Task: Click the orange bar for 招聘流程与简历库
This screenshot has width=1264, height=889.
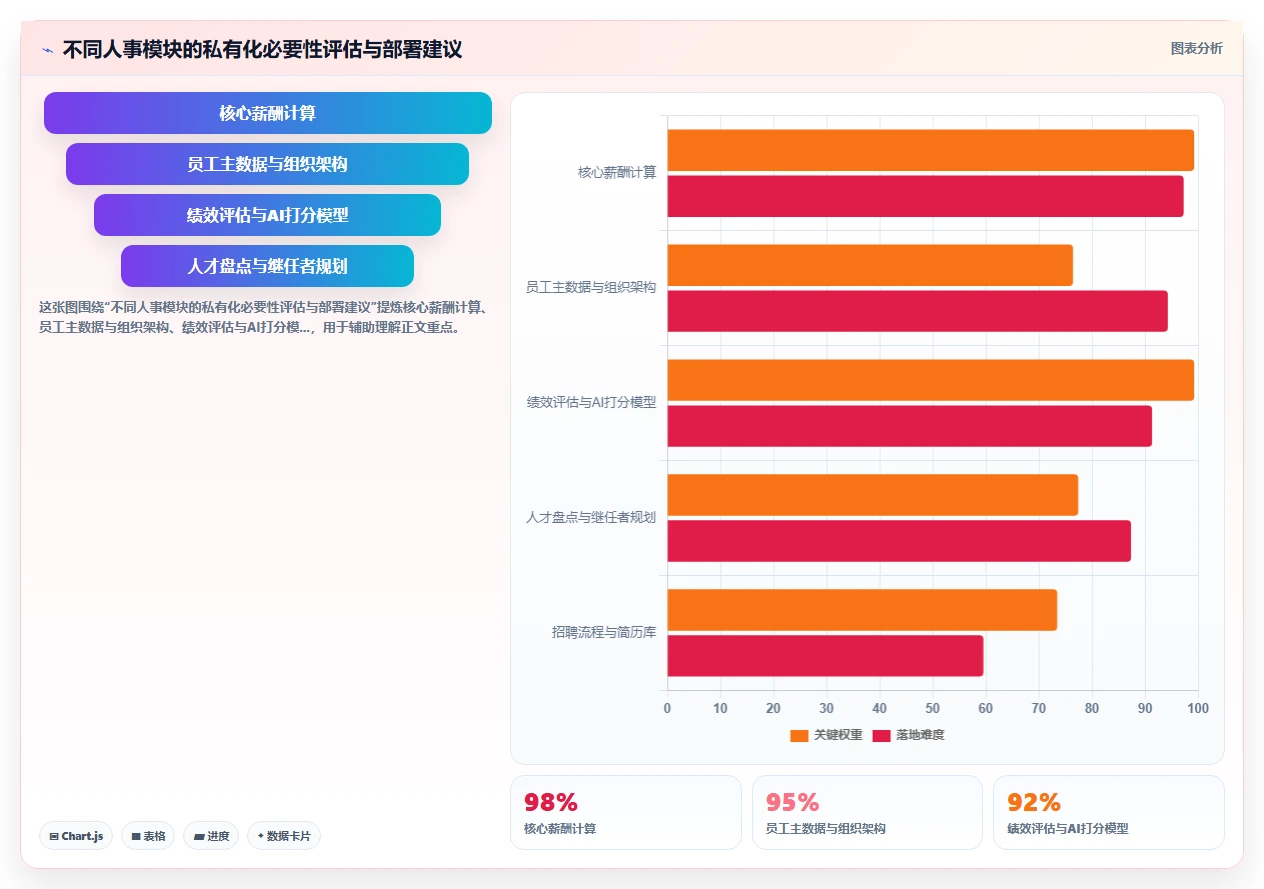Action: click(862, 610)
